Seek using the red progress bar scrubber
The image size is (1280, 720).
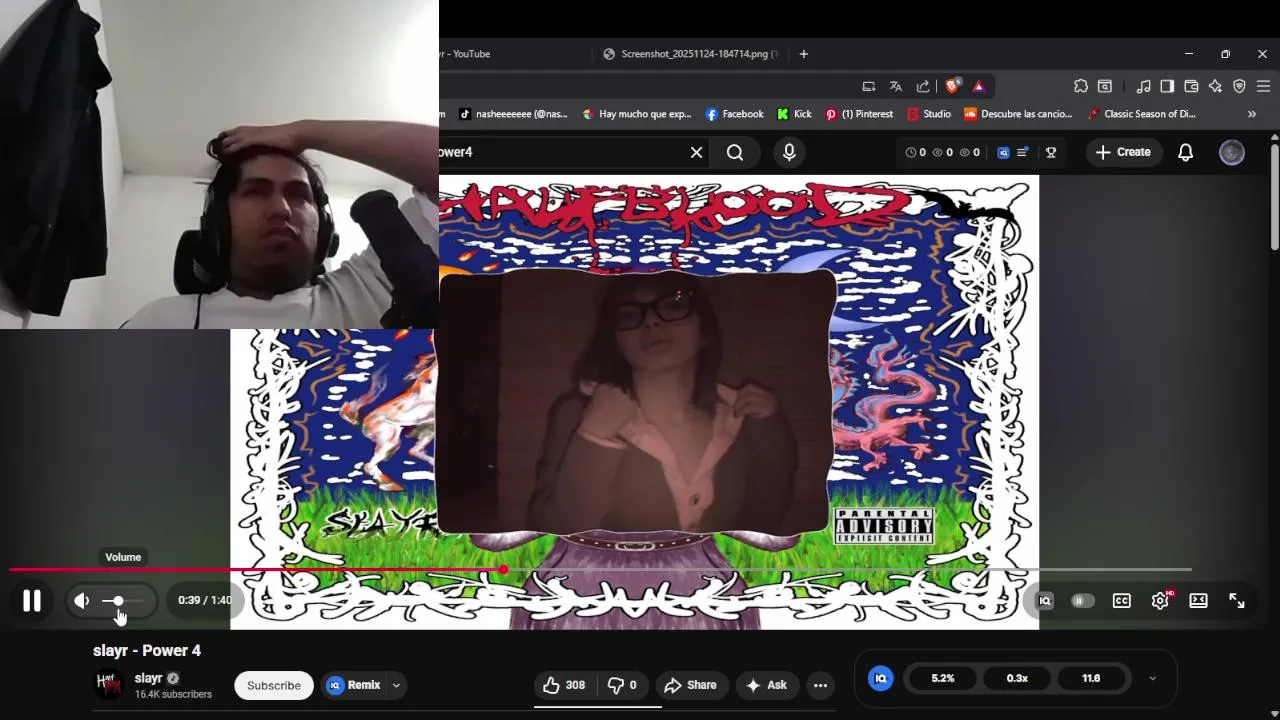[x=503, y=570]
